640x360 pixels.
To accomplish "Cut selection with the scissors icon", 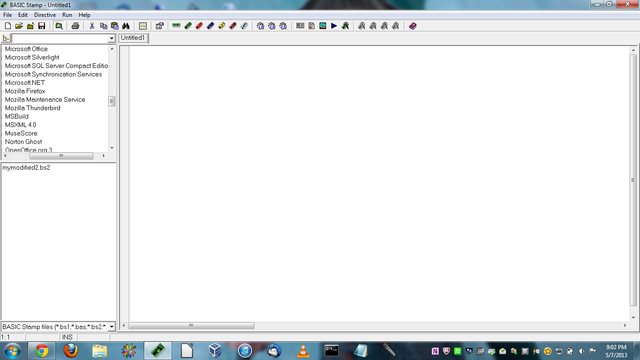I will (x=92, y=26).
